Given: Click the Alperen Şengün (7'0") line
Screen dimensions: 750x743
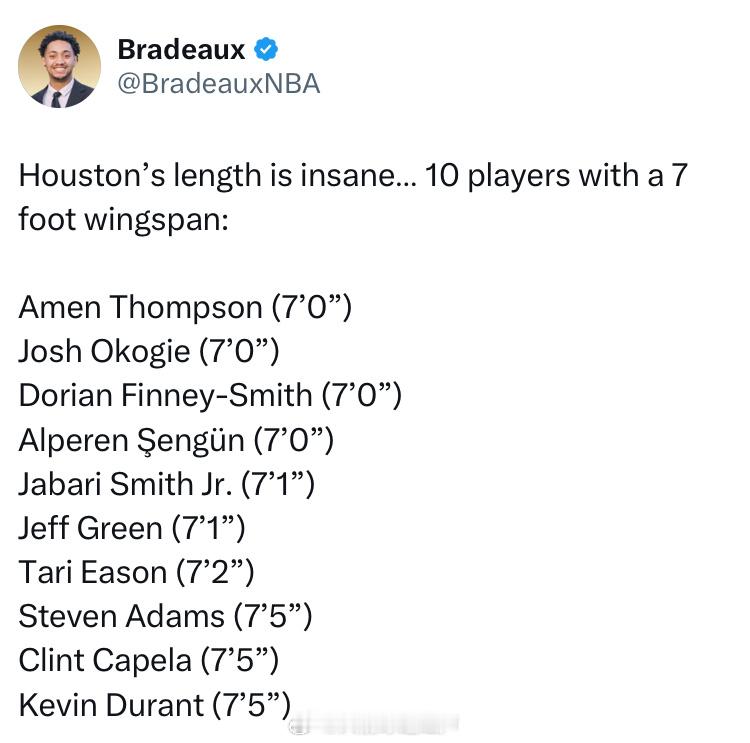Looking at the screenshot, I should point(176,440).
